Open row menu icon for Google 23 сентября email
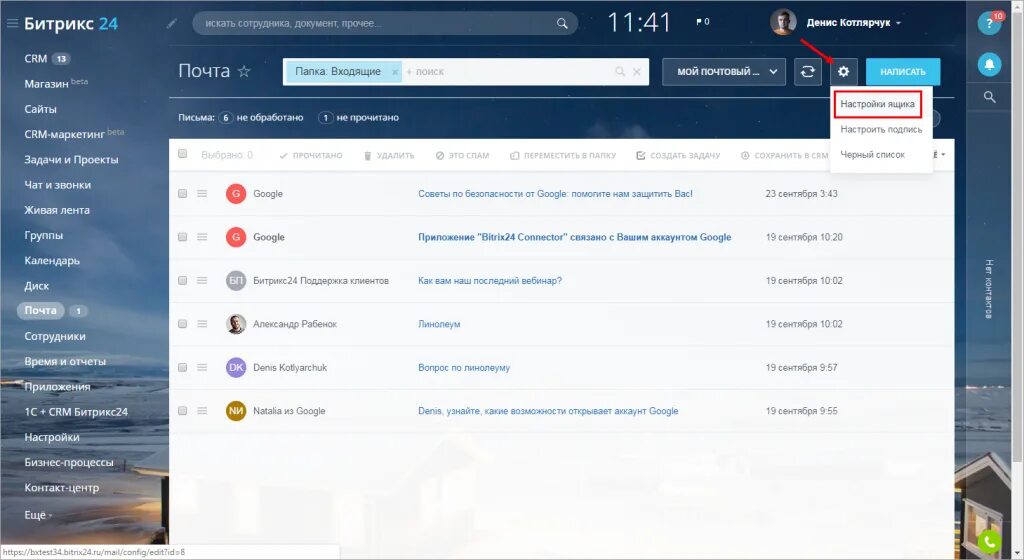The height and width of the screenshot is (560, 1024). pos(202,194)
